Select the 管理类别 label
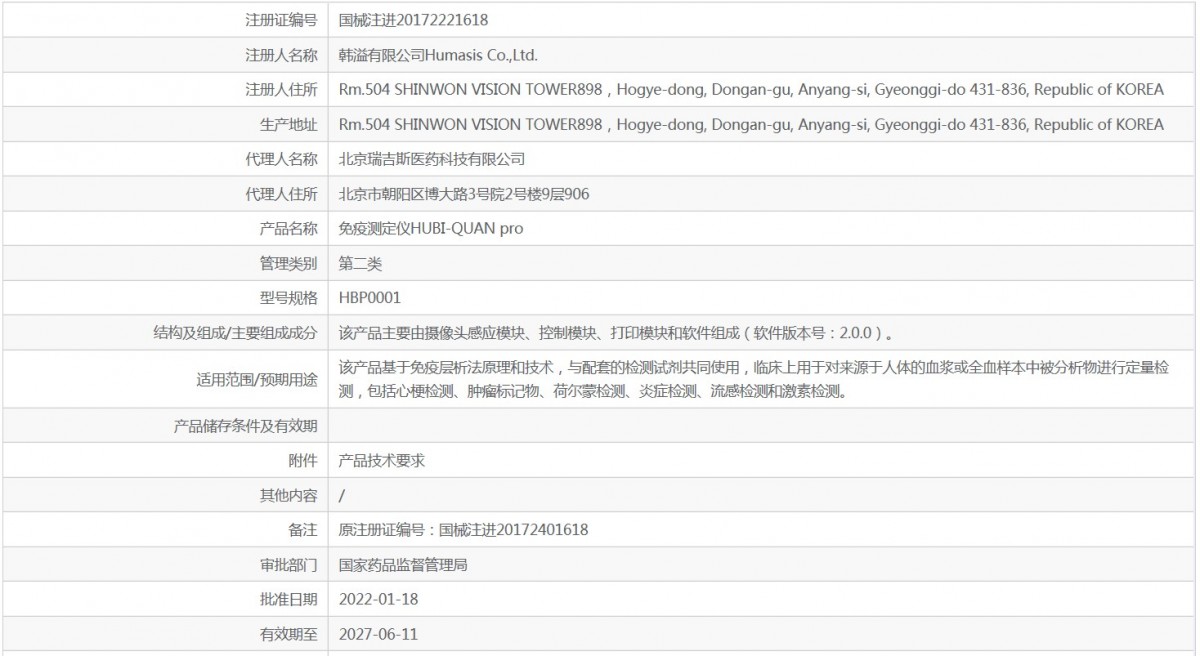 pos(289,264)
